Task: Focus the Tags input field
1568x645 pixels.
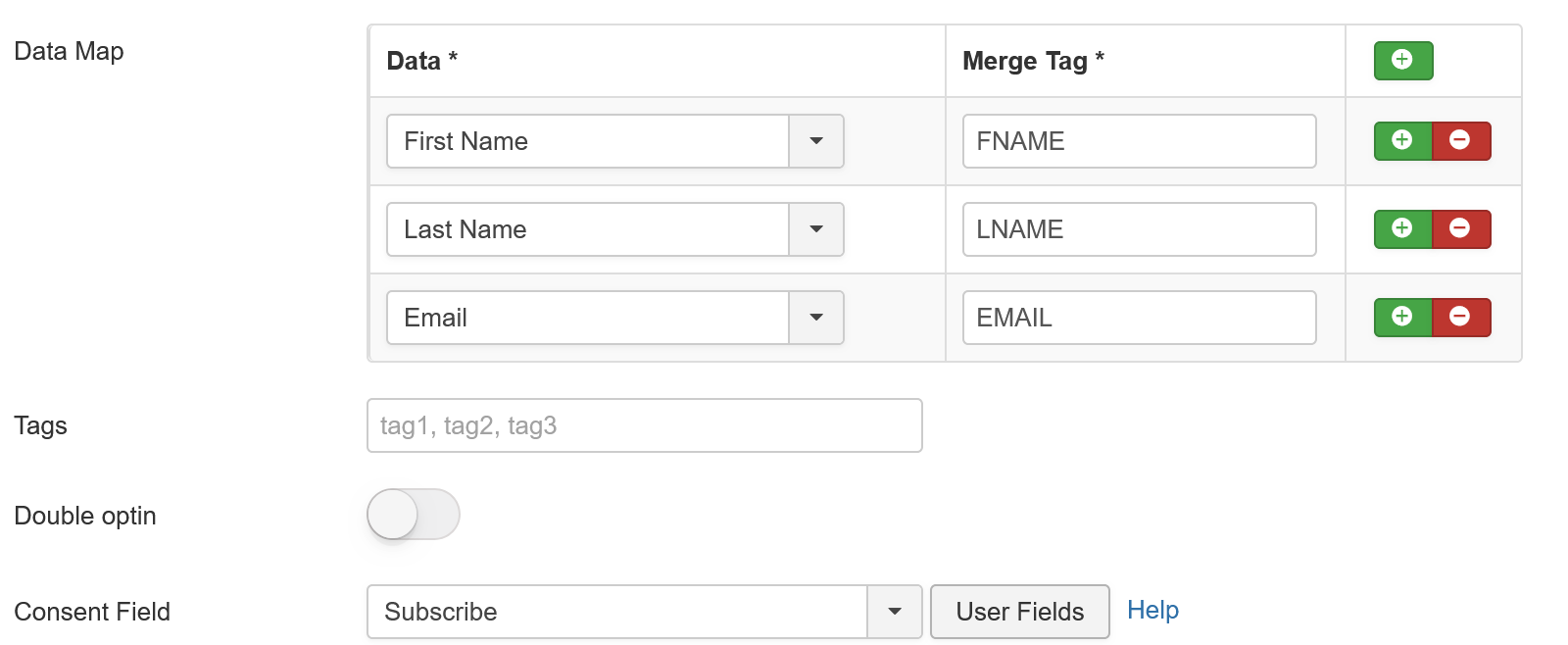Action: (645, 425)
